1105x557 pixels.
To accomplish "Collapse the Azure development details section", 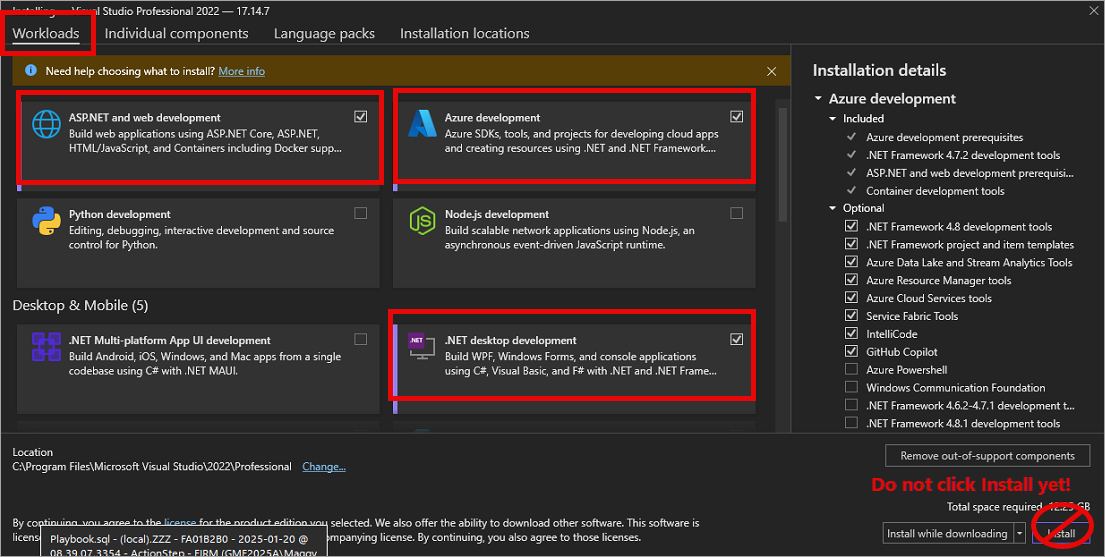I will [818, 99].
